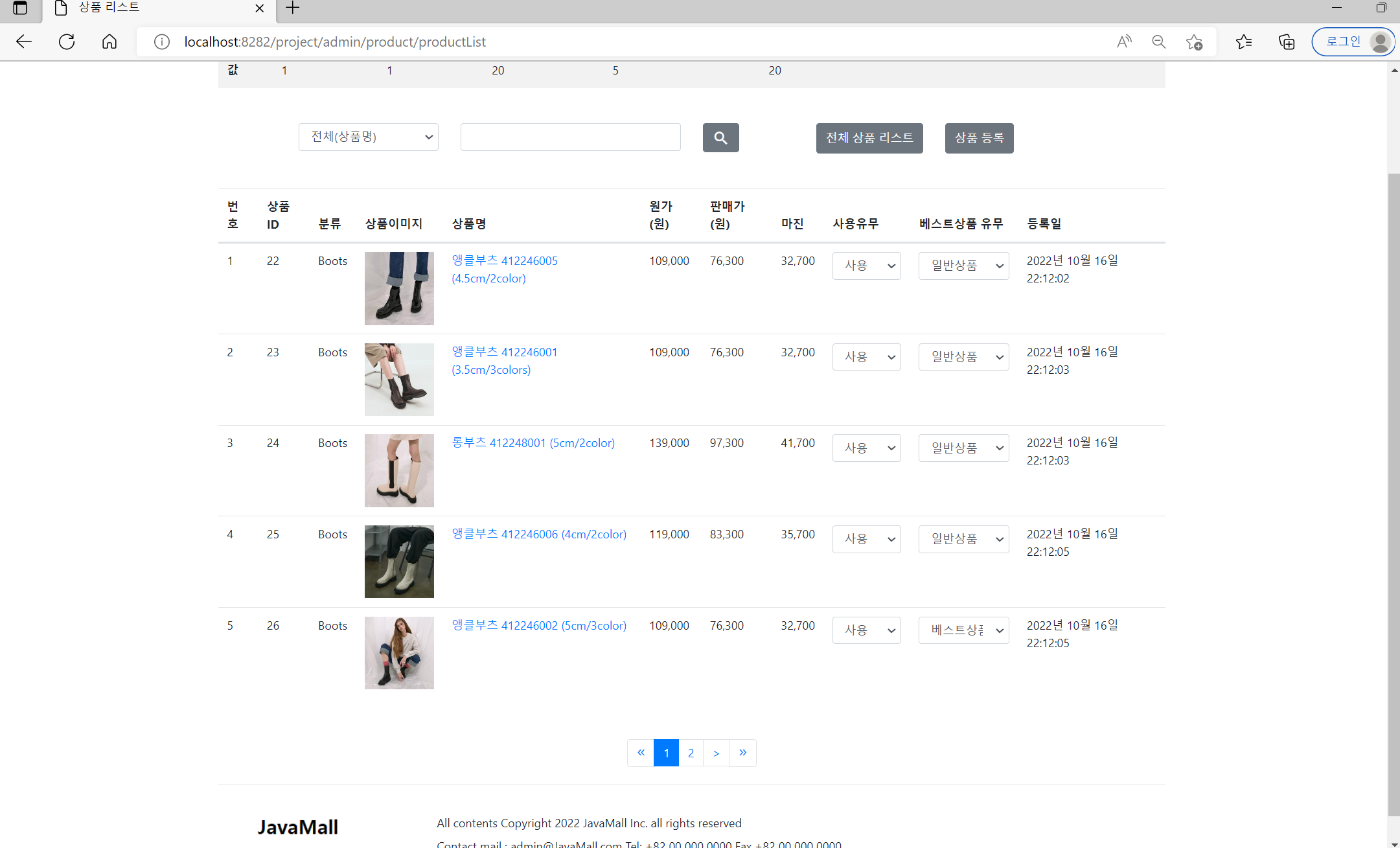Open 롱부츠 412248001 product link

(533, 443)
